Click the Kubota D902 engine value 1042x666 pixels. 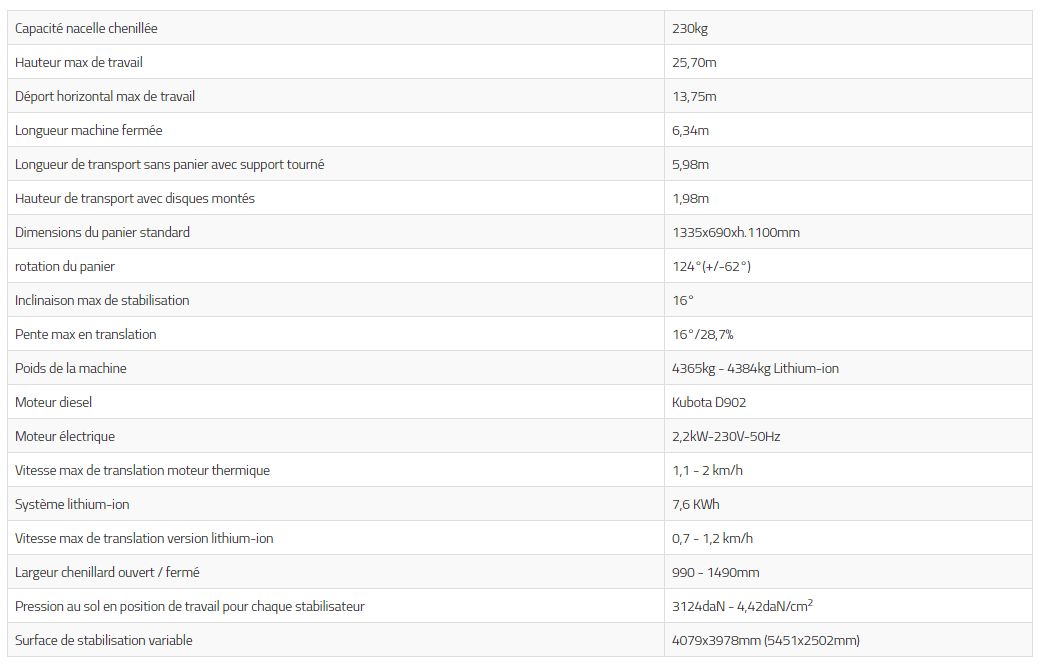[x=709, y=402]
